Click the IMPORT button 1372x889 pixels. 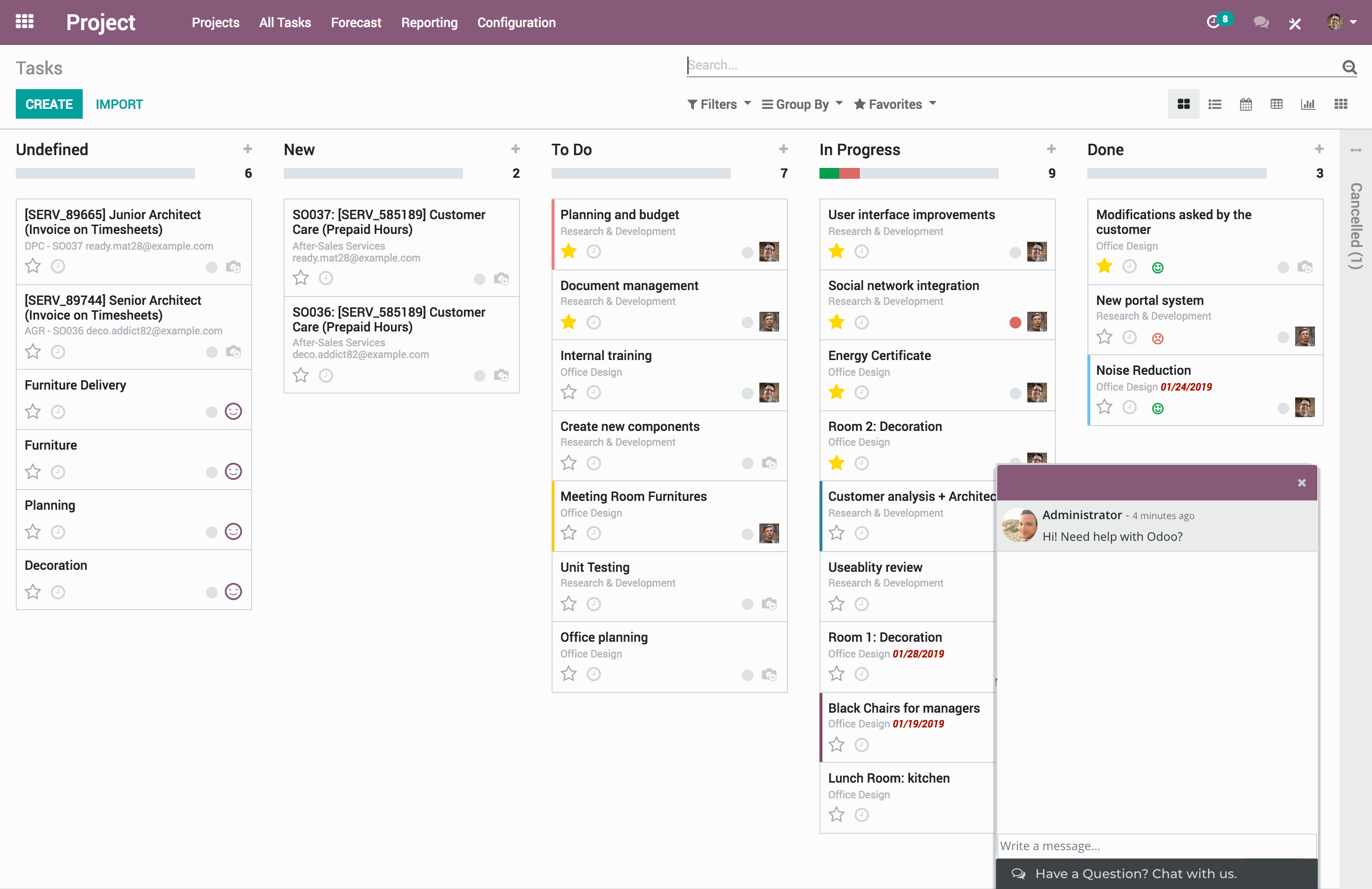(119, 104)
